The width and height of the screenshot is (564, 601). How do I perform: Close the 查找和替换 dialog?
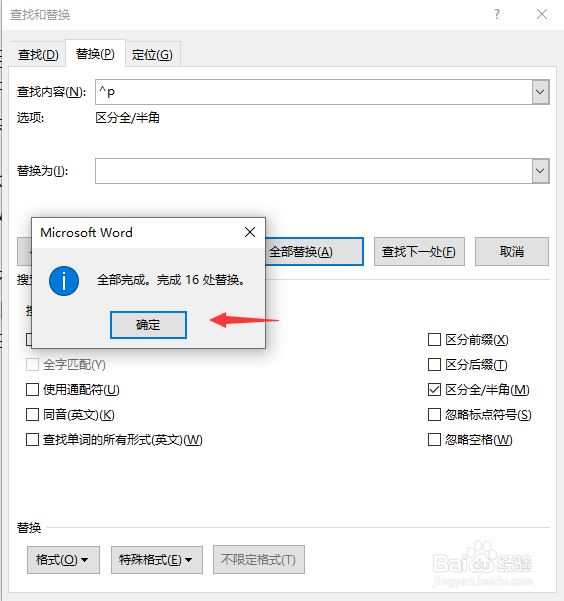[542, 15]
